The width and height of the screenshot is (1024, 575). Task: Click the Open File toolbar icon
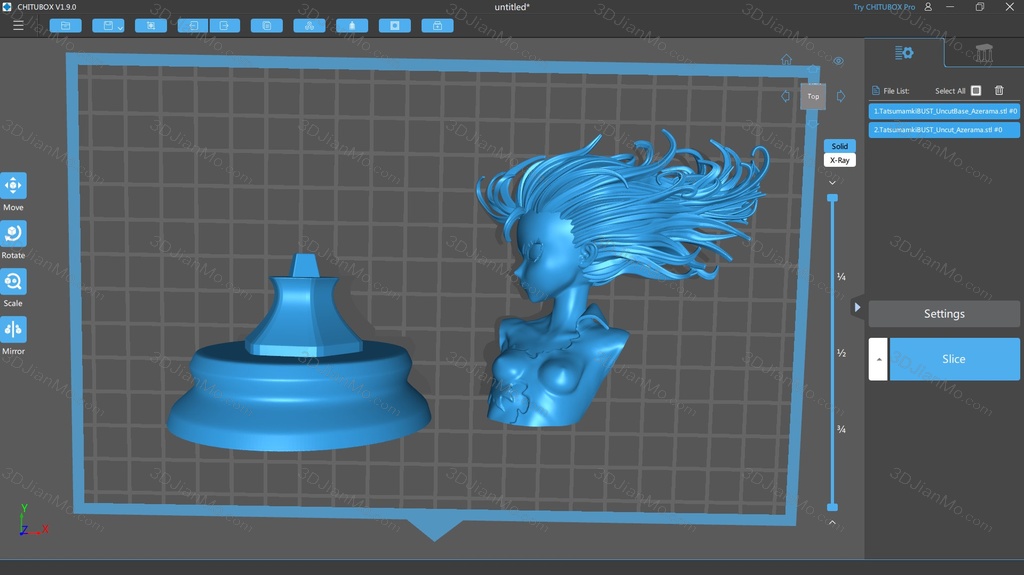coord(65,25)
